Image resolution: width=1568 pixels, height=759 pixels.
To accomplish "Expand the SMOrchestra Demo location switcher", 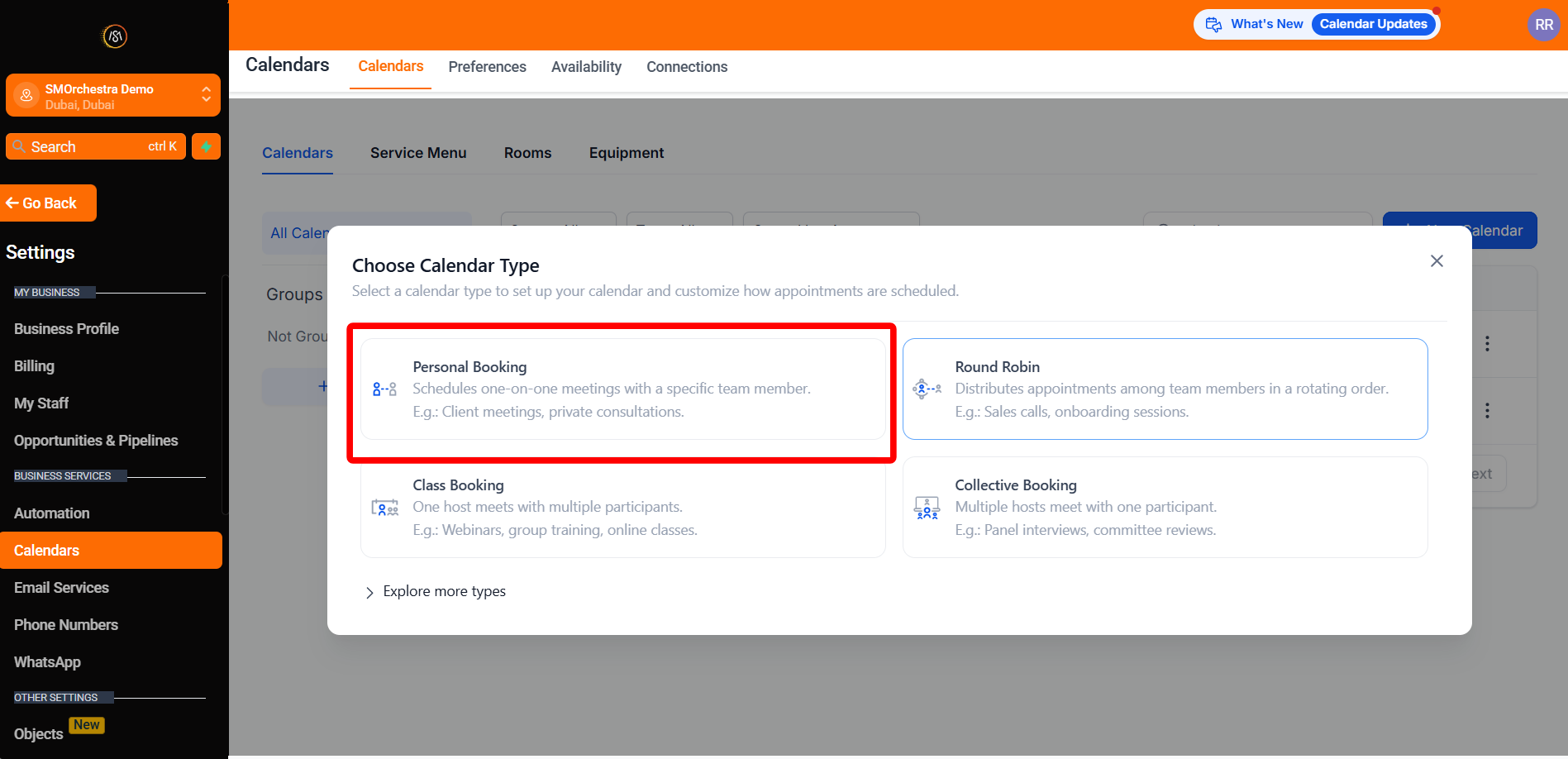I will coord(206,94).
